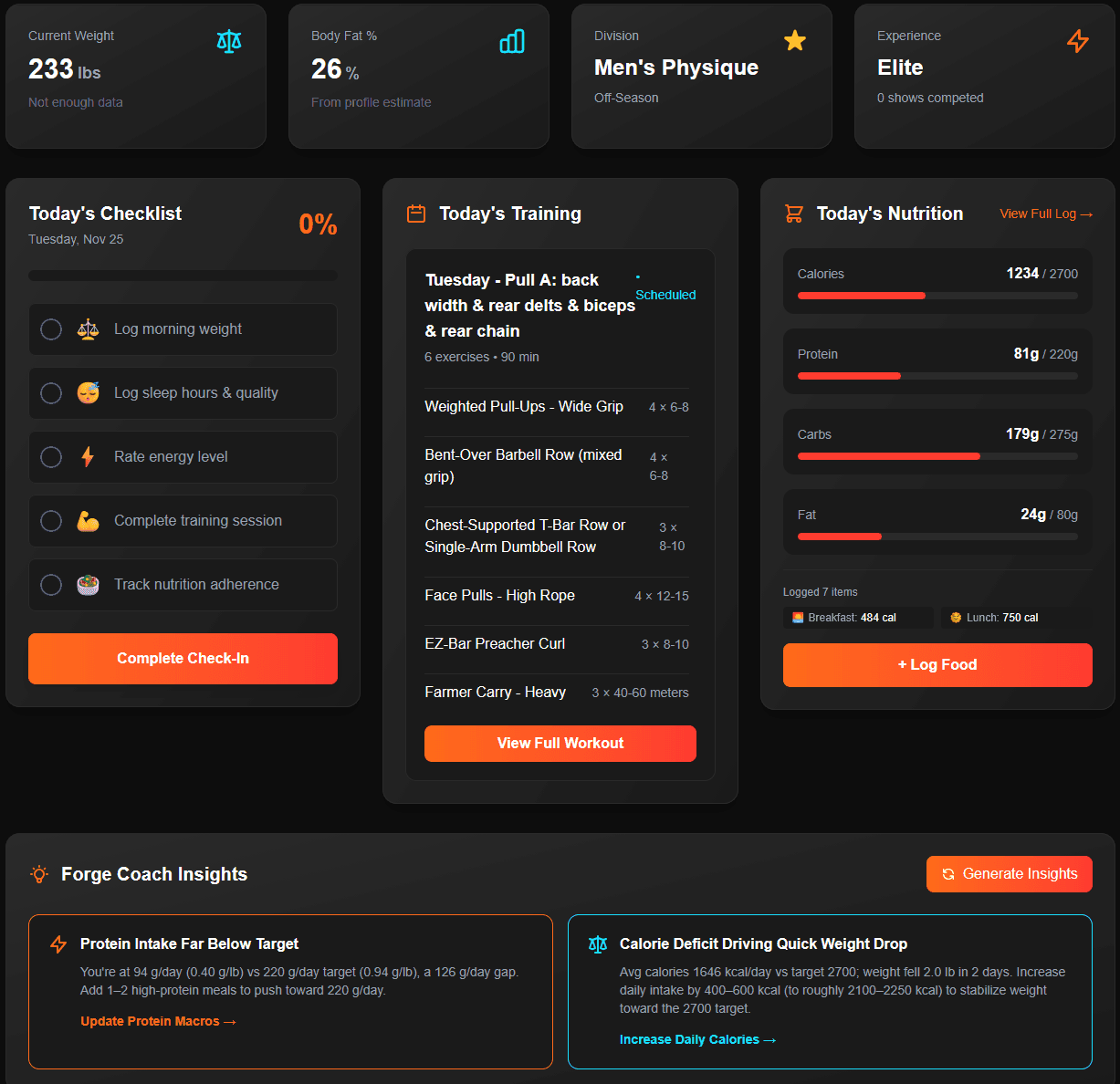Viewport: 1120px width, 1084px height.
Task: Check off the Log morning weight item
Action: point(50,329)
